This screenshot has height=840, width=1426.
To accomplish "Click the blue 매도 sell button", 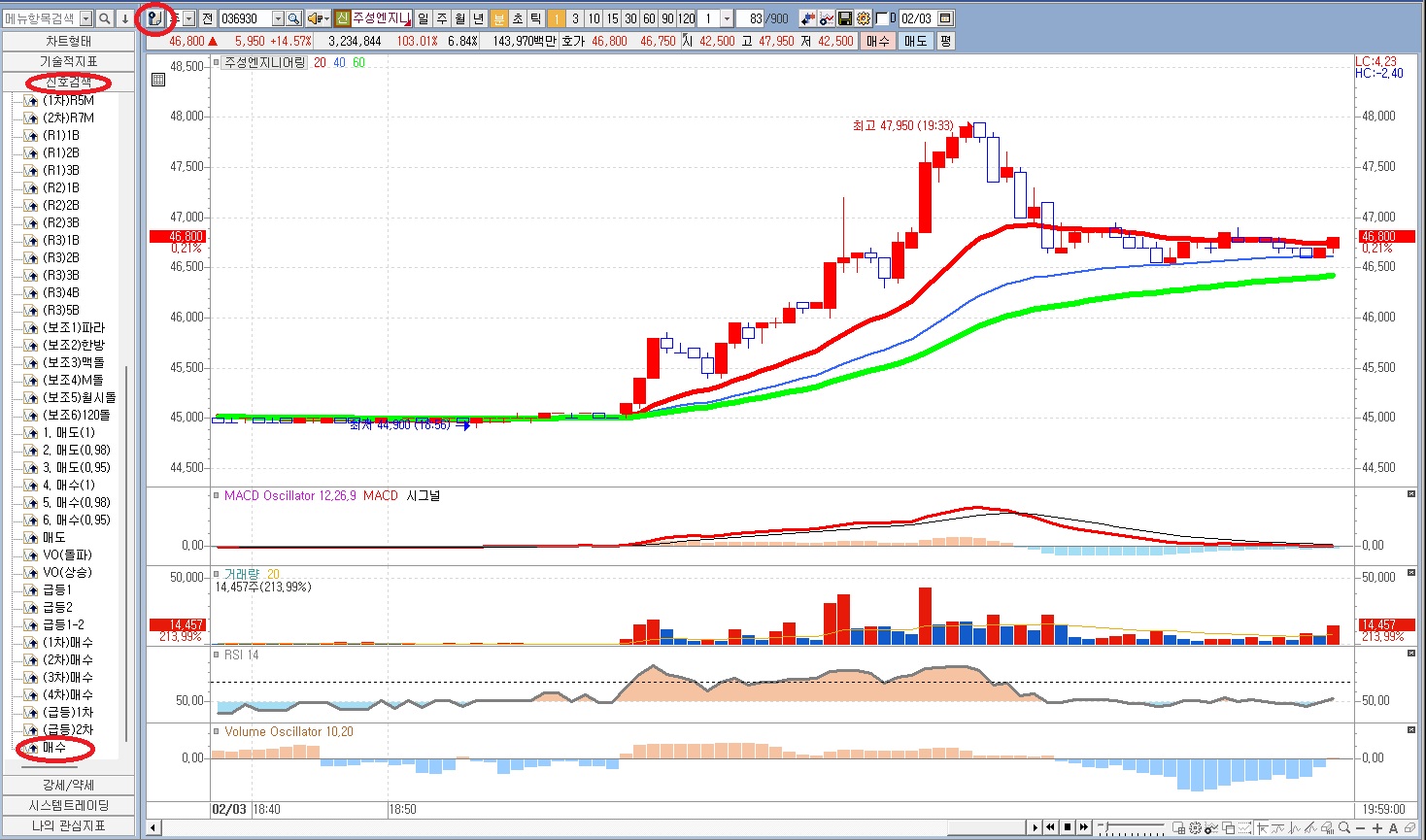I will click(x=915, y=41).
